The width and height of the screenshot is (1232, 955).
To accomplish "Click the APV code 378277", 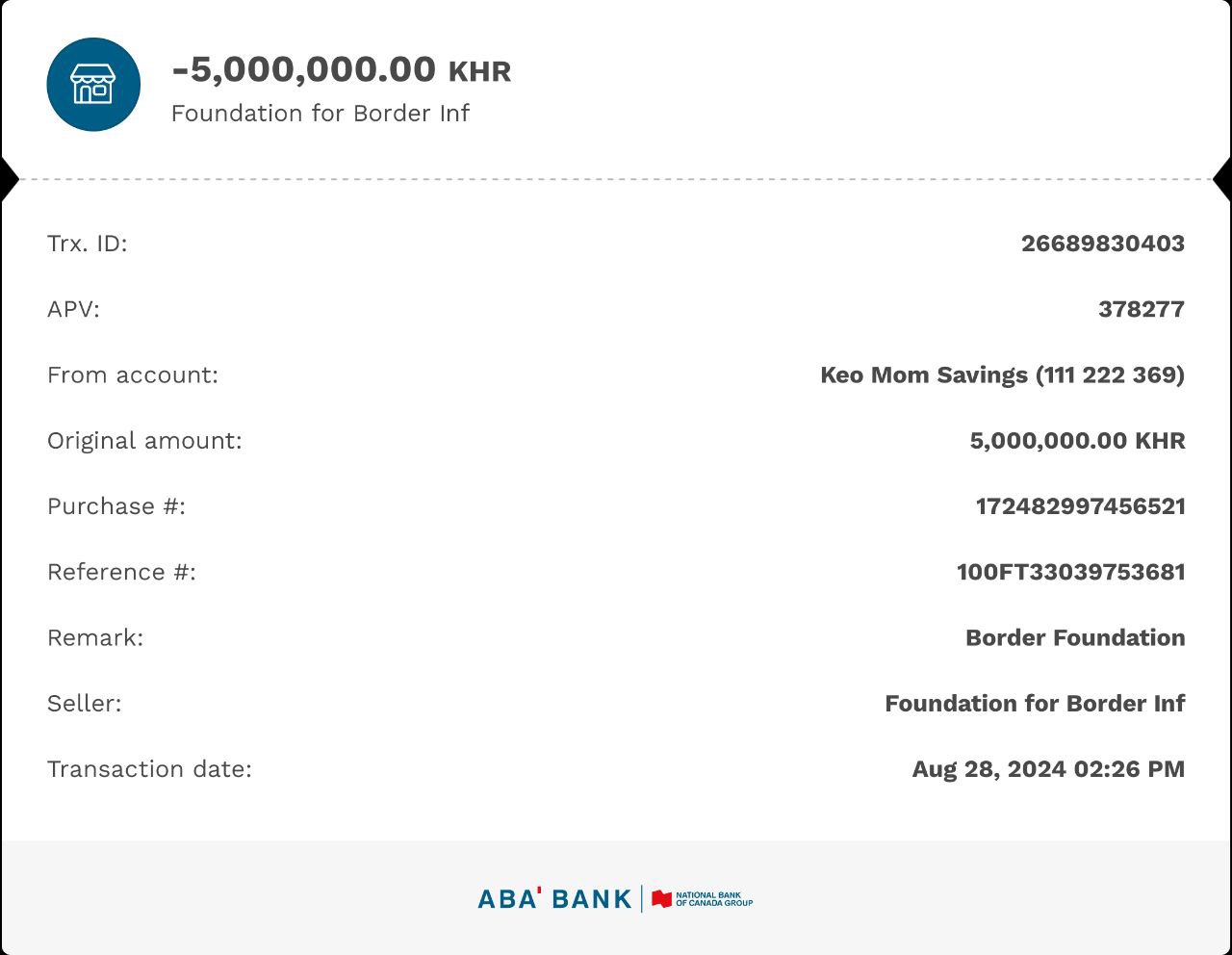I will (1141, 309).
